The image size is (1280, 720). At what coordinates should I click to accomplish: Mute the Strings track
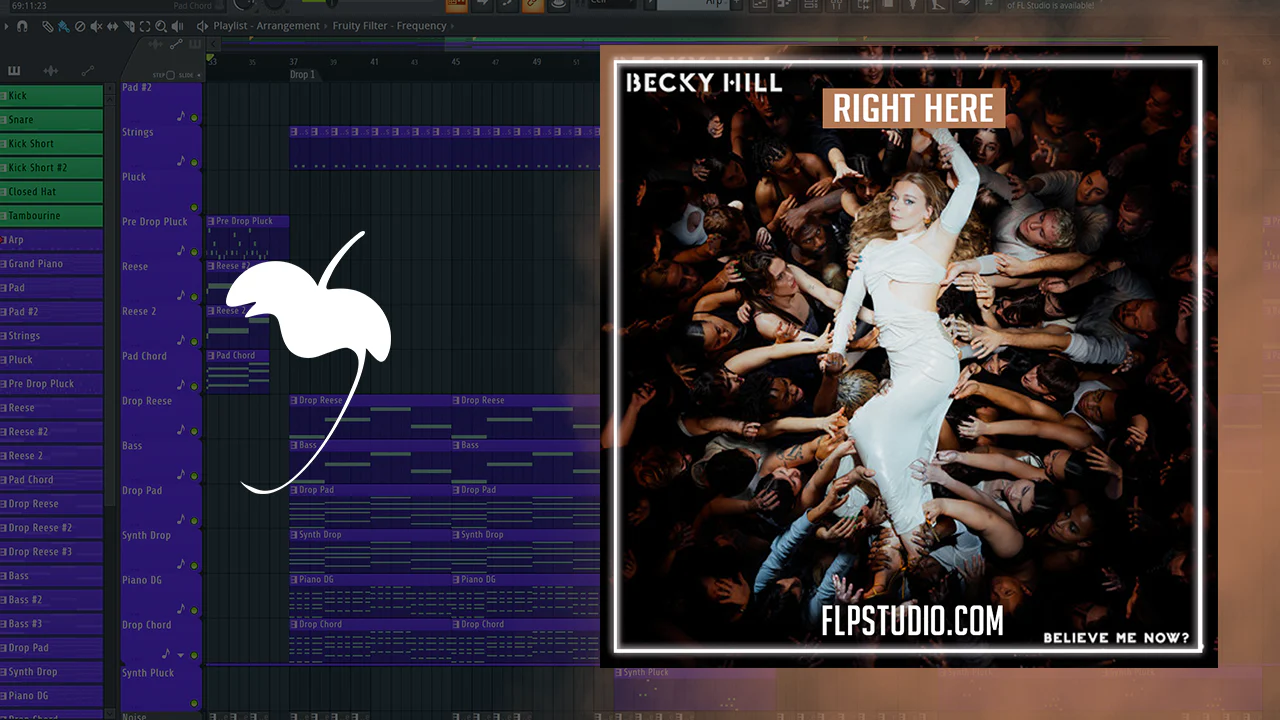click(x=194, y=163)
